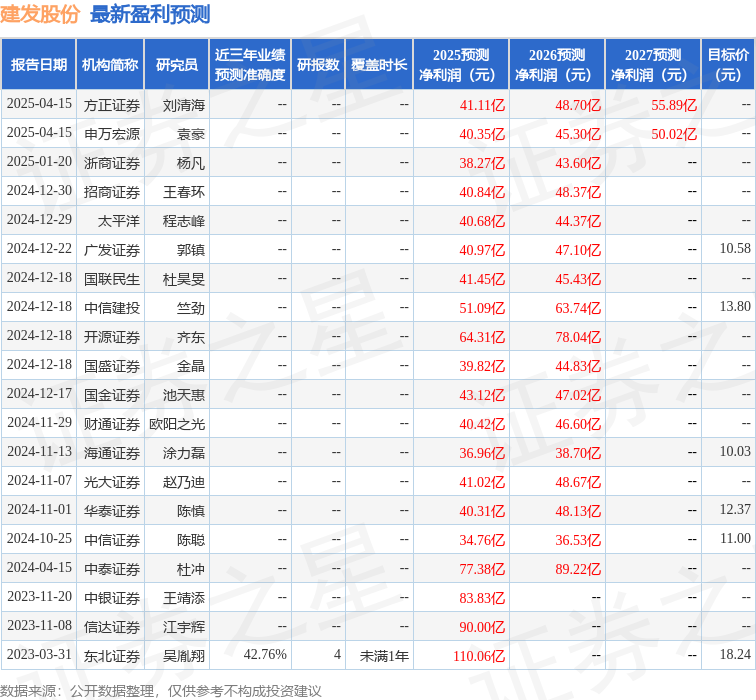Click the 2025预测净利润 column header
756x700 pixels.
pos(460,65)
